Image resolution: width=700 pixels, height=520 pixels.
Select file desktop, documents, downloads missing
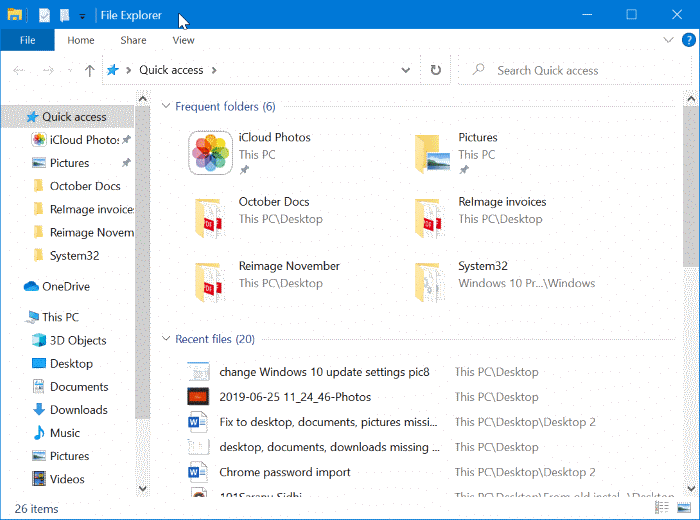(x=329, y=447)
